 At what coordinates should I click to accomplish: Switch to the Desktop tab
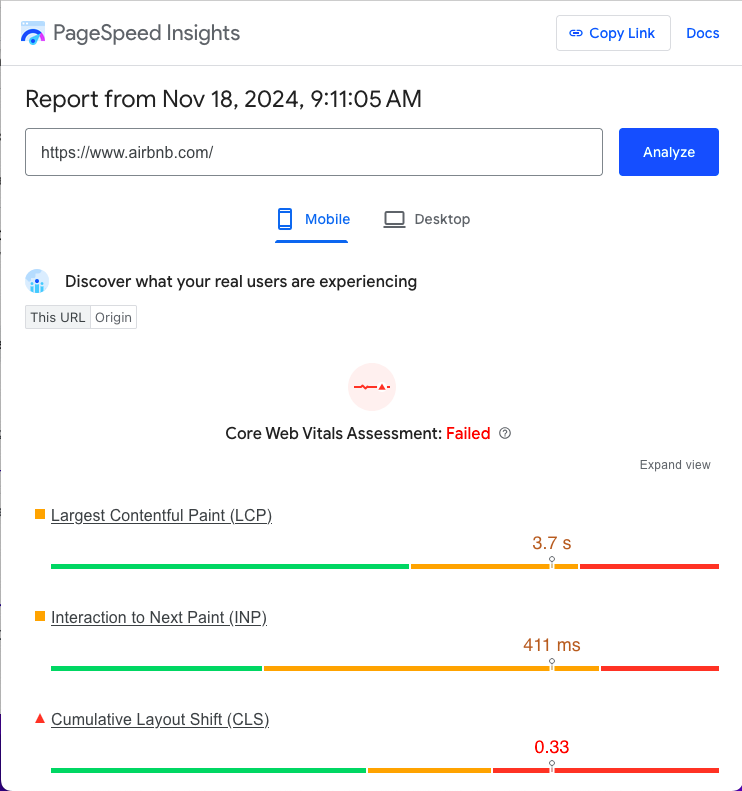(427, 219)
